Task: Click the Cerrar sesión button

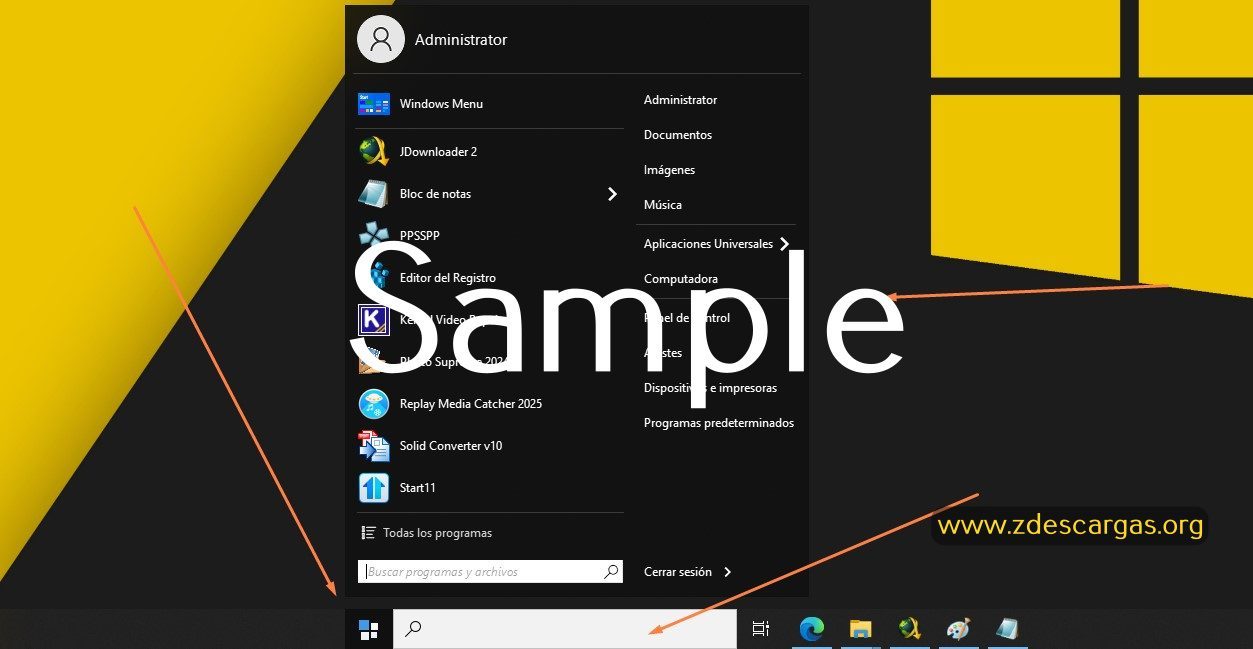Action: point(678,572)
